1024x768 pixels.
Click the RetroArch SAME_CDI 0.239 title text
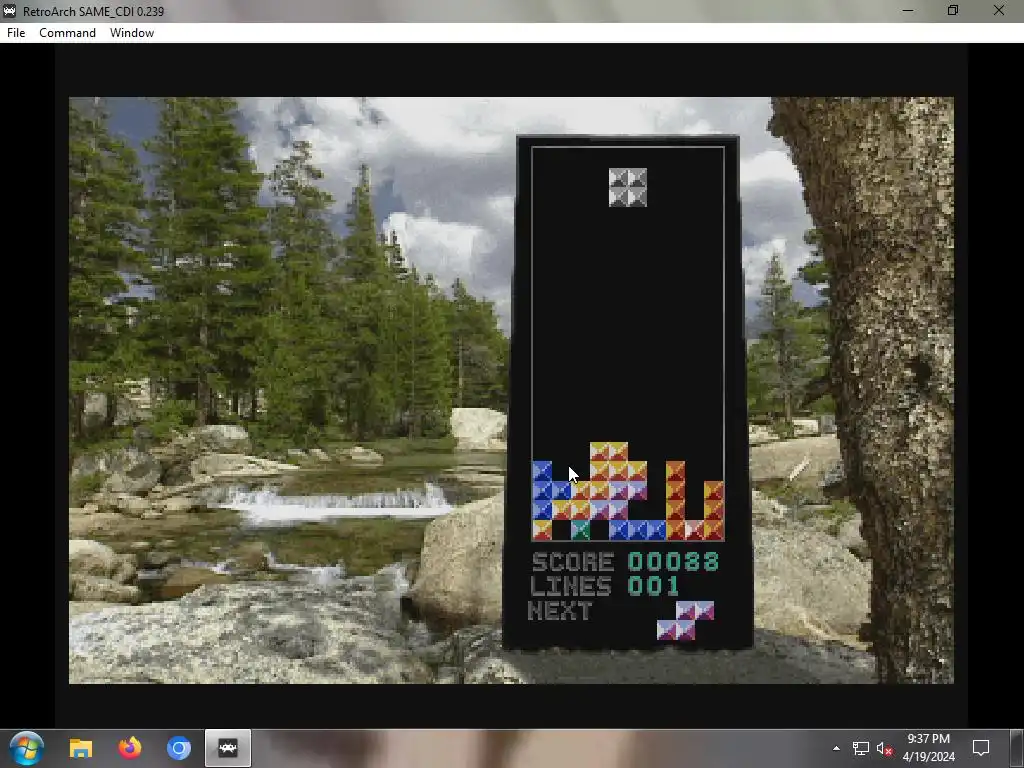[93, 12]
